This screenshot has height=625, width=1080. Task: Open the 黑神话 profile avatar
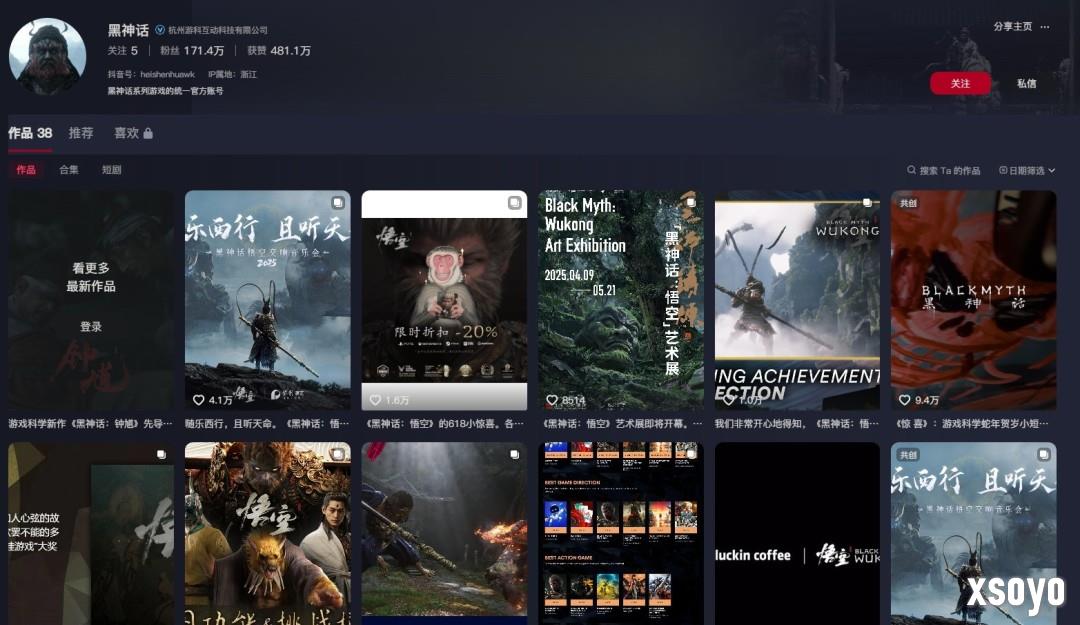(48, 57)
